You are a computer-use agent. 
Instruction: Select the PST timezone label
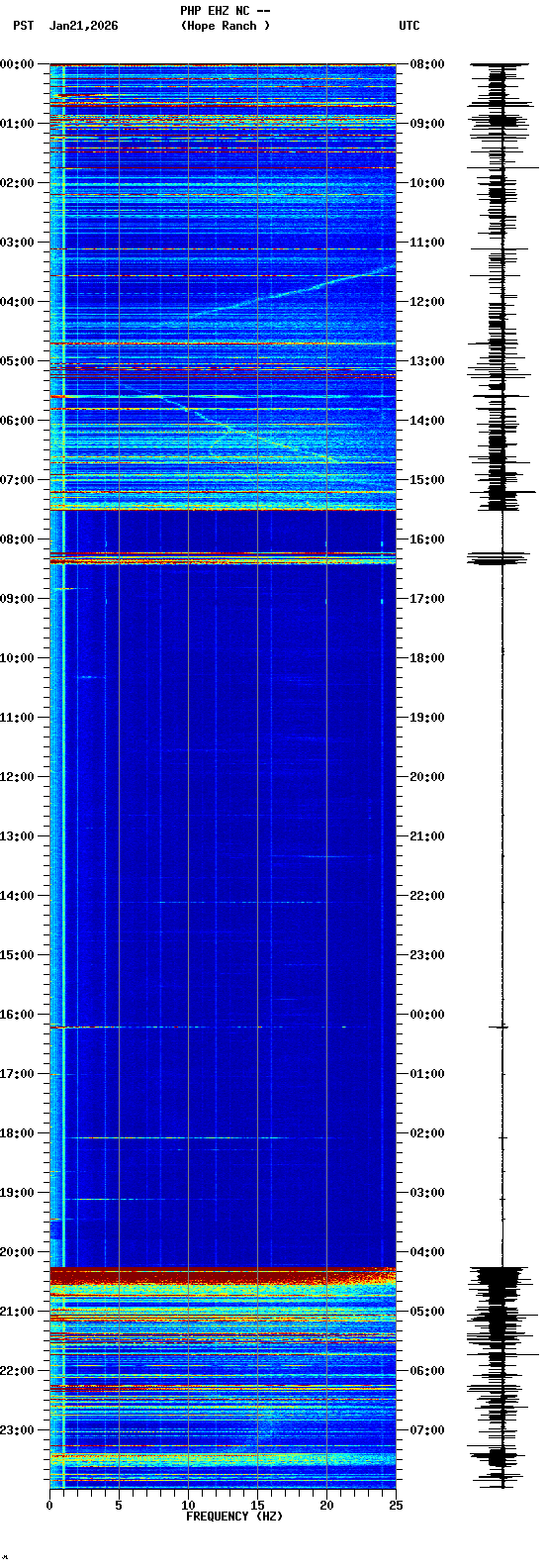23,26
